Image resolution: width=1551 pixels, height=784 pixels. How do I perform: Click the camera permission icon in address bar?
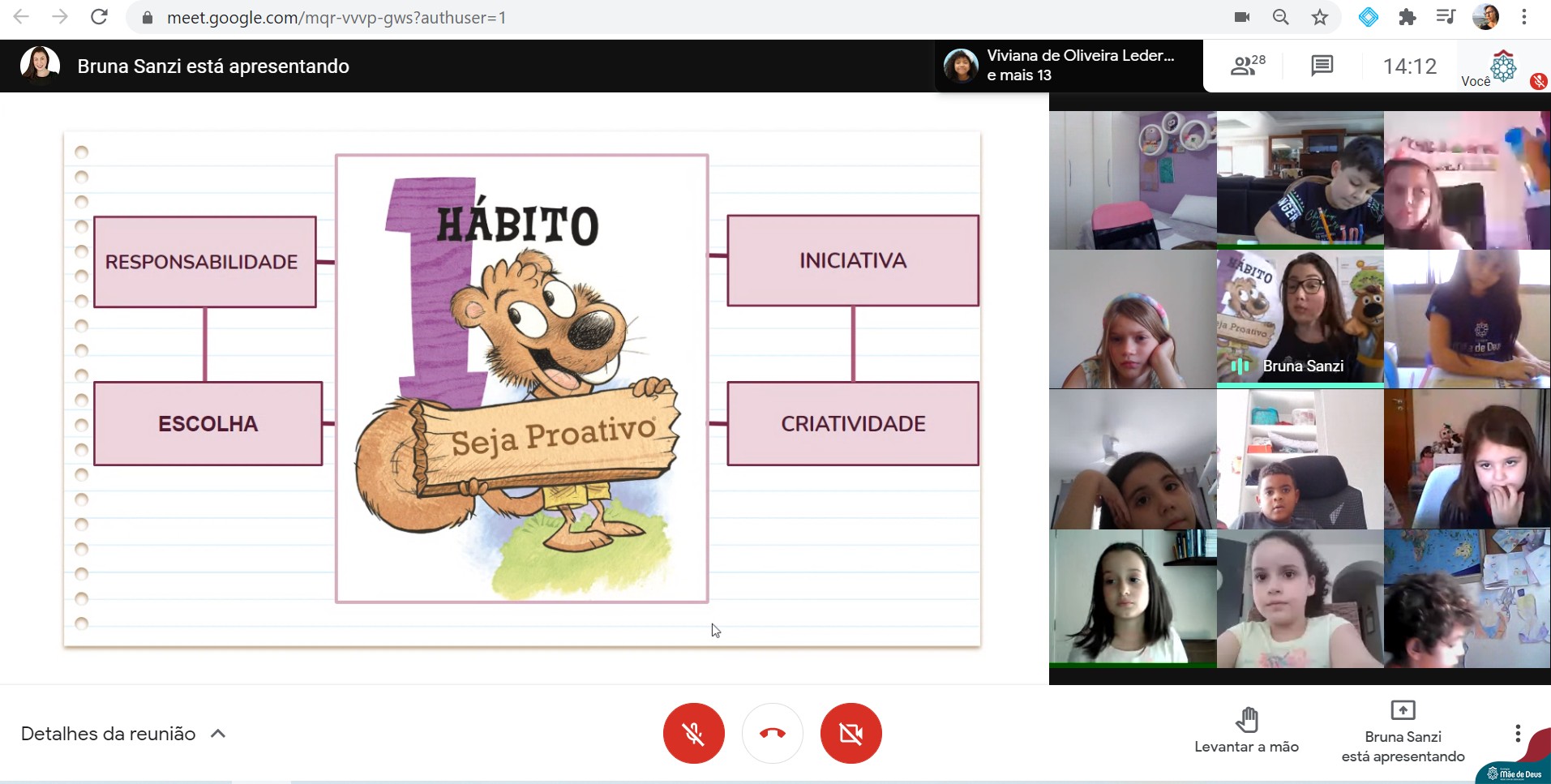(x=1241, y=17)
